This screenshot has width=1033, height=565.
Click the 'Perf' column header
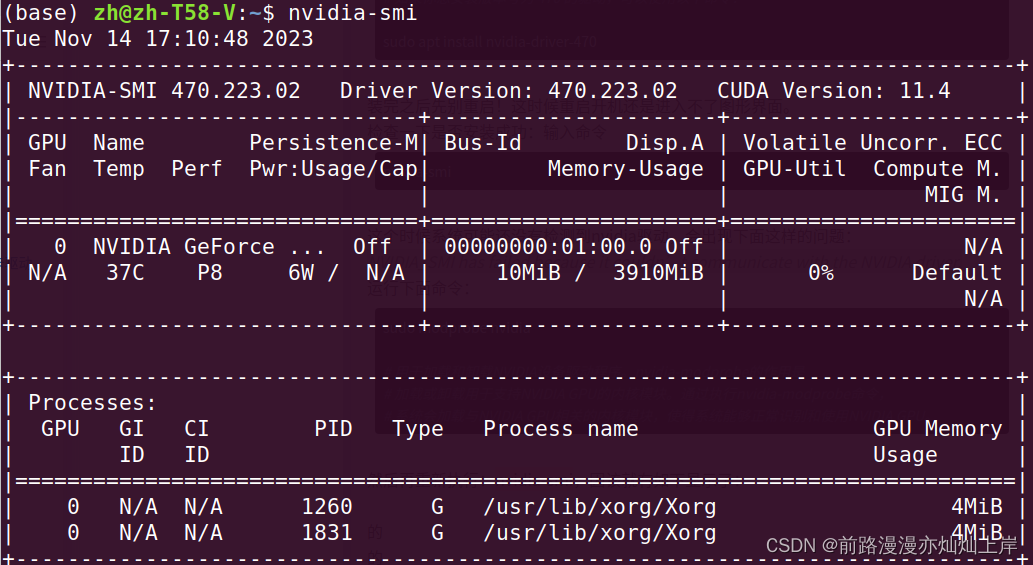[x=196, y=169]
